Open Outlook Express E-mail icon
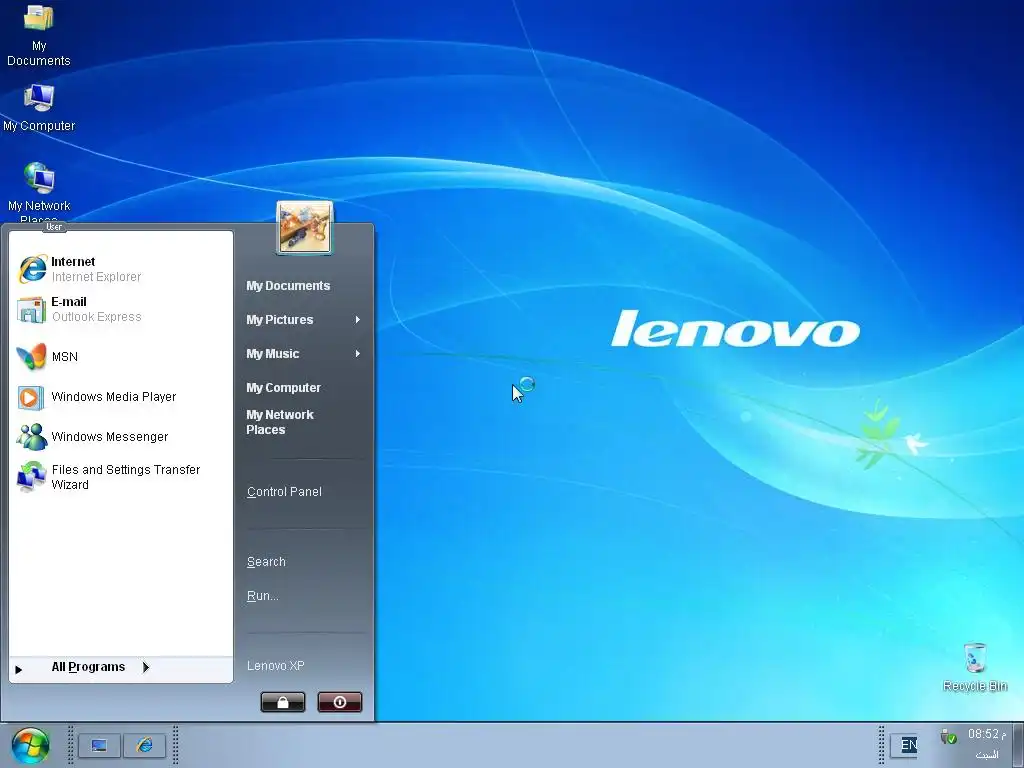 tap(31, 310)
